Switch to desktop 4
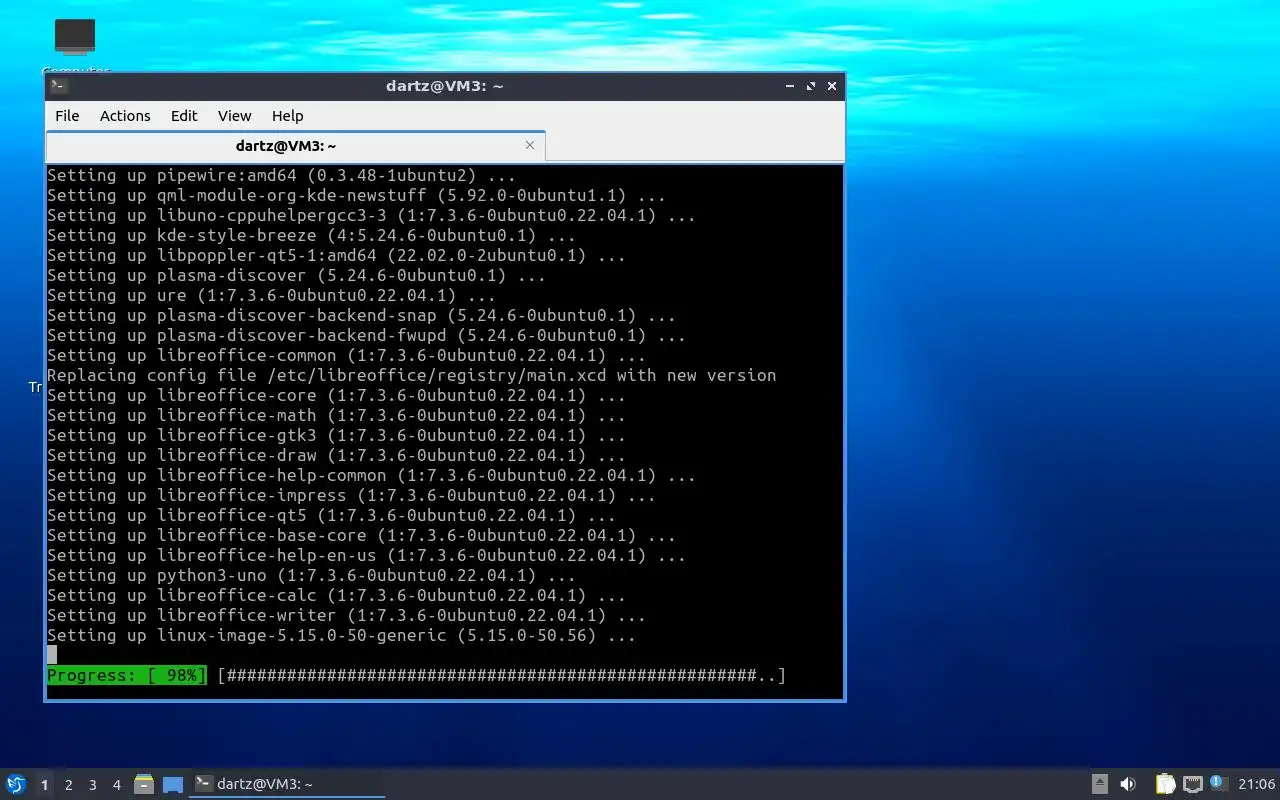 [x=116, y=785]
